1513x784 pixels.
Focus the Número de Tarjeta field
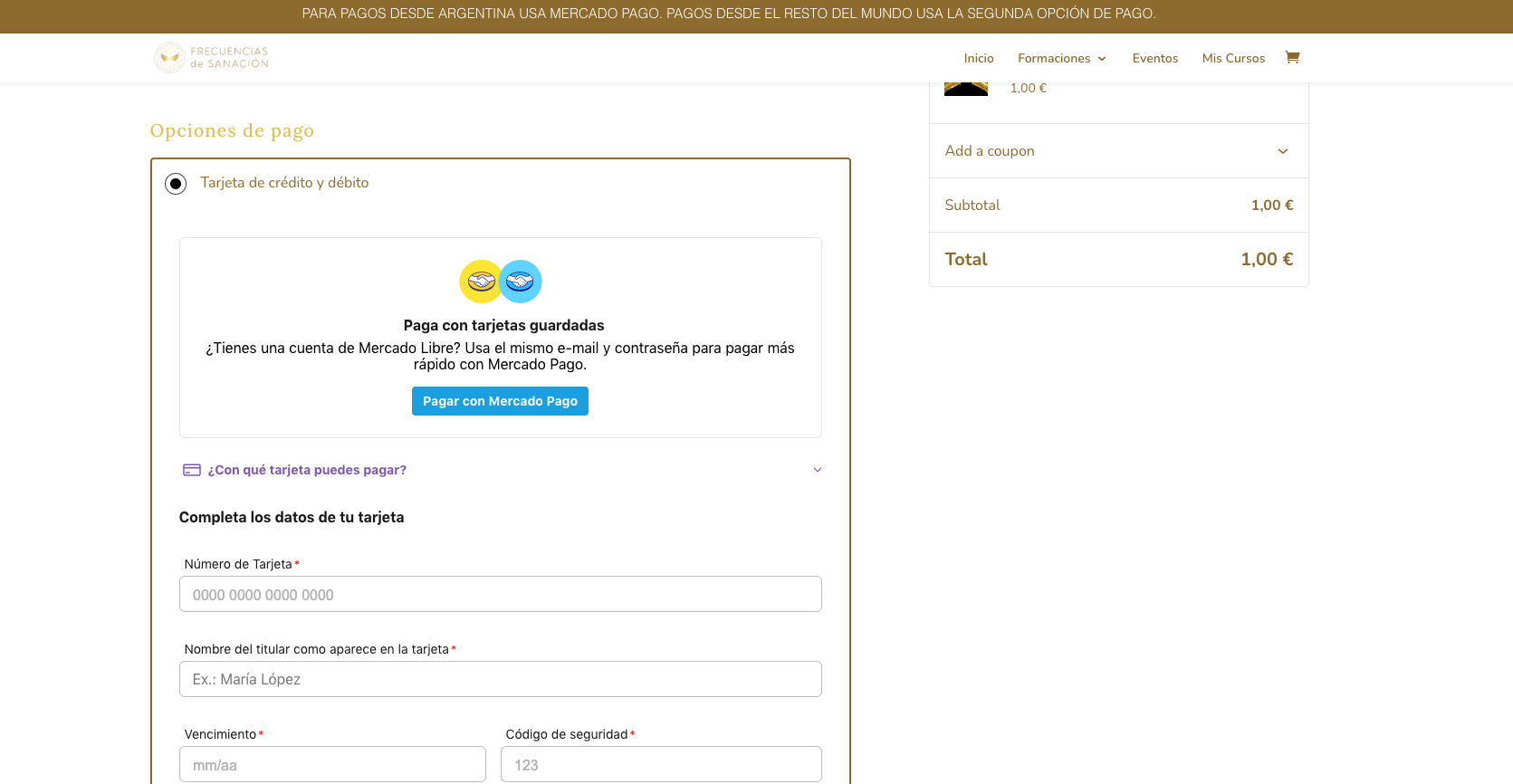(501, 594)
